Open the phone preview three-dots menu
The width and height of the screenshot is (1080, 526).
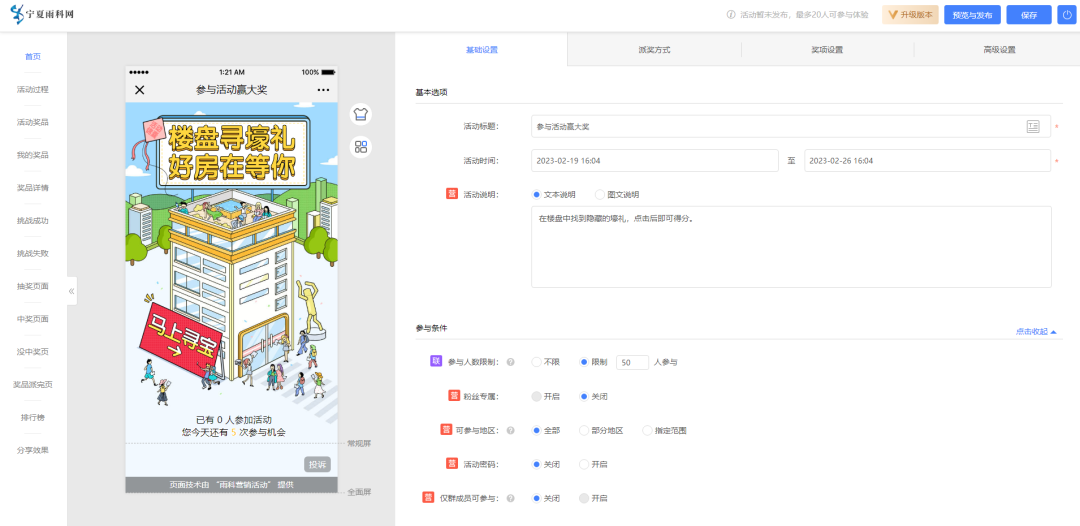click(x=323, y=90)
